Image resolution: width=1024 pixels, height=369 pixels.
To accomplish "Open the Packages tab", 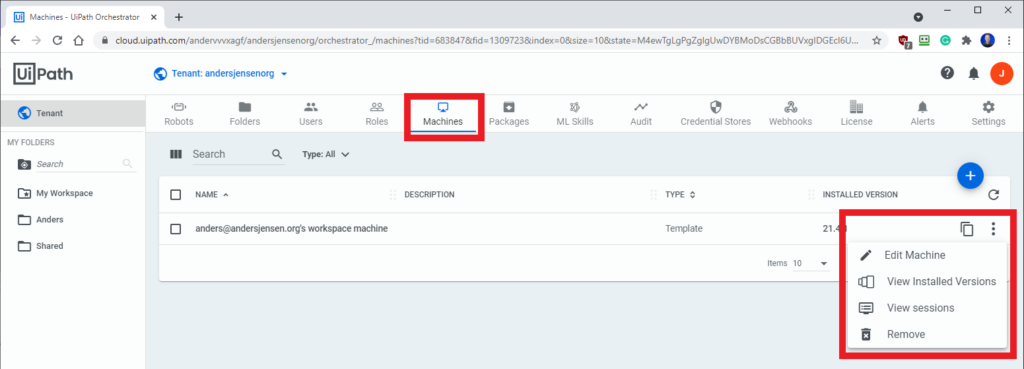I will 509,114.
